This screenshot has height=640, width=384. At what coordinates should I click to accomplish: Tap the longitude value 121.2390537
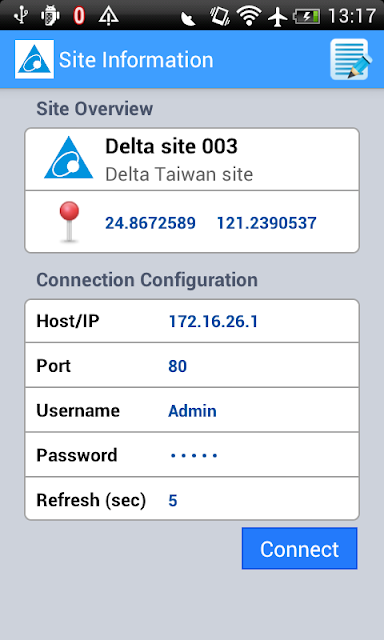pos(266,223)
